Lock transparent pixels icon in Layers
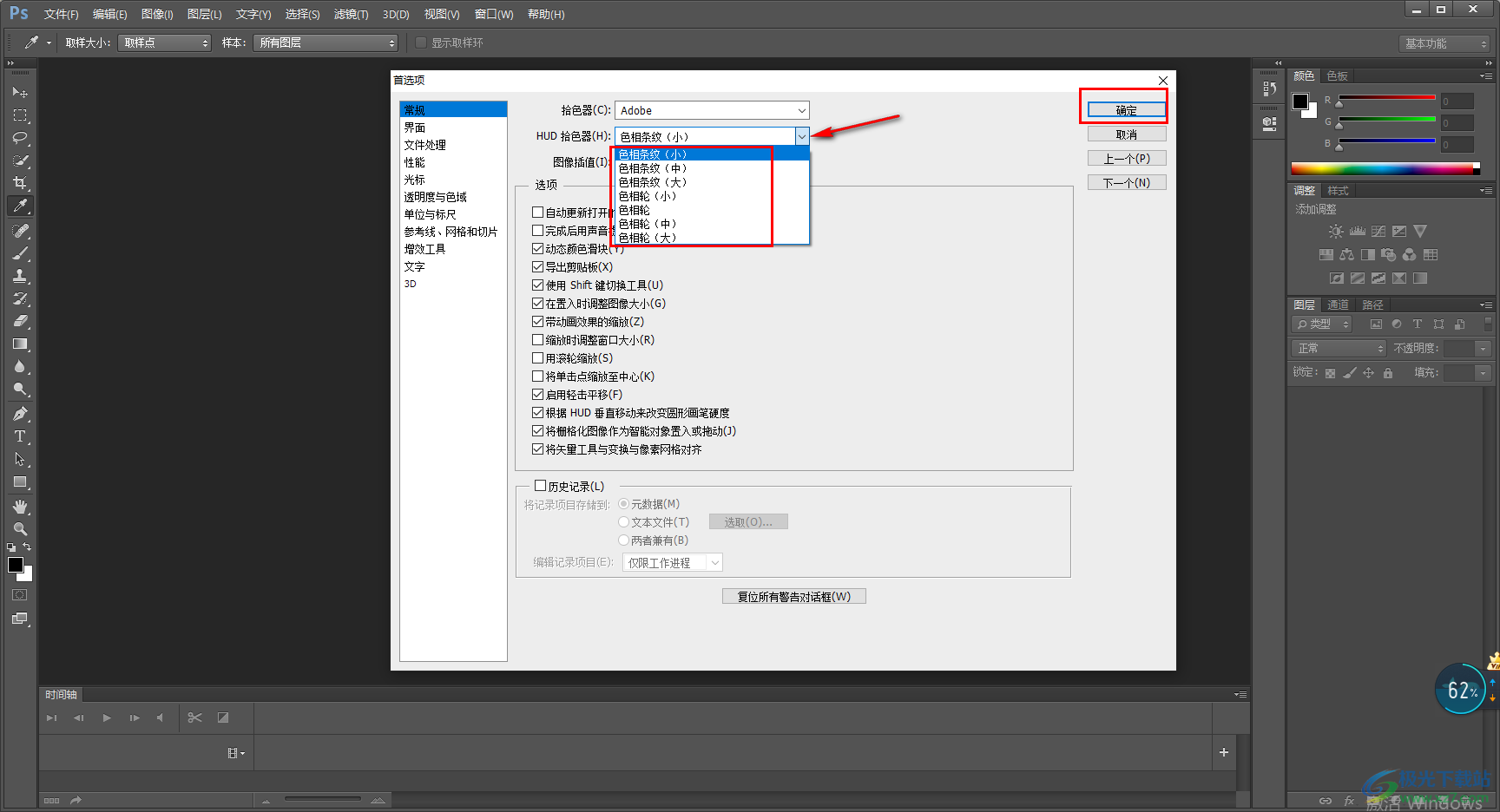The width and height of the screenshot is (1500, 812). 1330,373
